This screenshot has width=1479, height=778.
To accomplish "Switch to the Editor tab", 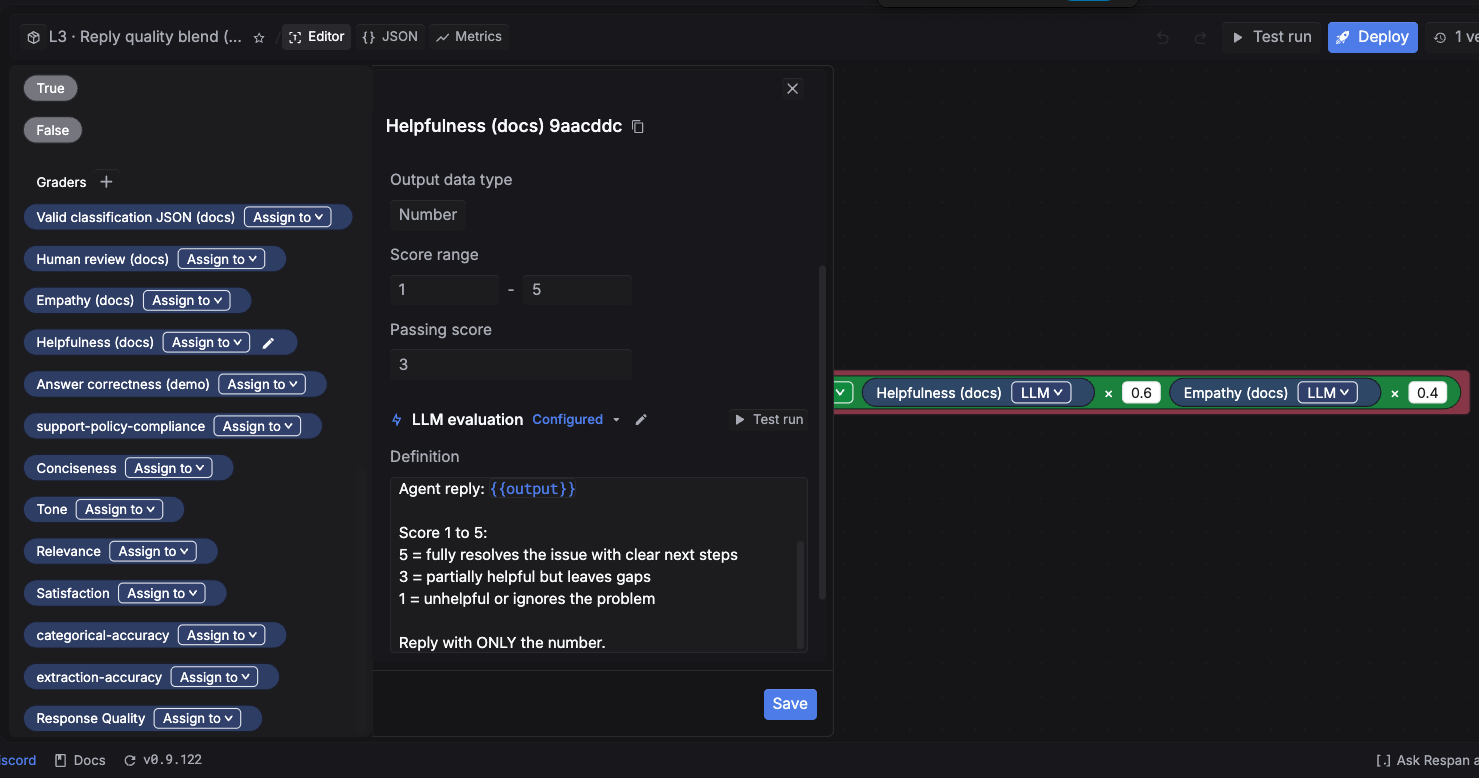I will point(316,37).
